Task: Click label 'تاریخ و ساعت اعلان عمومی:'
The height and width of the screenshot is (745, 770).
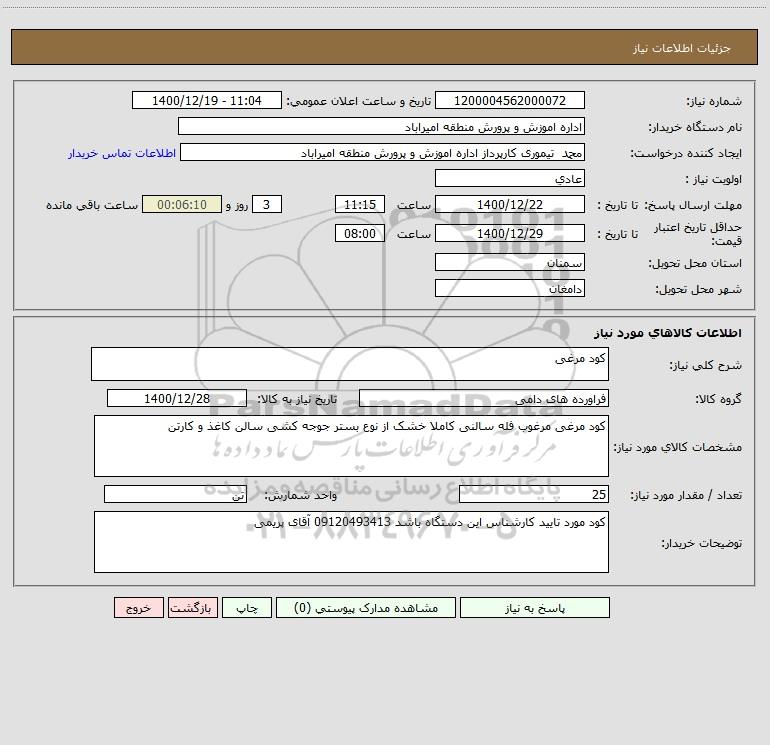Action: tap(358, 101)
